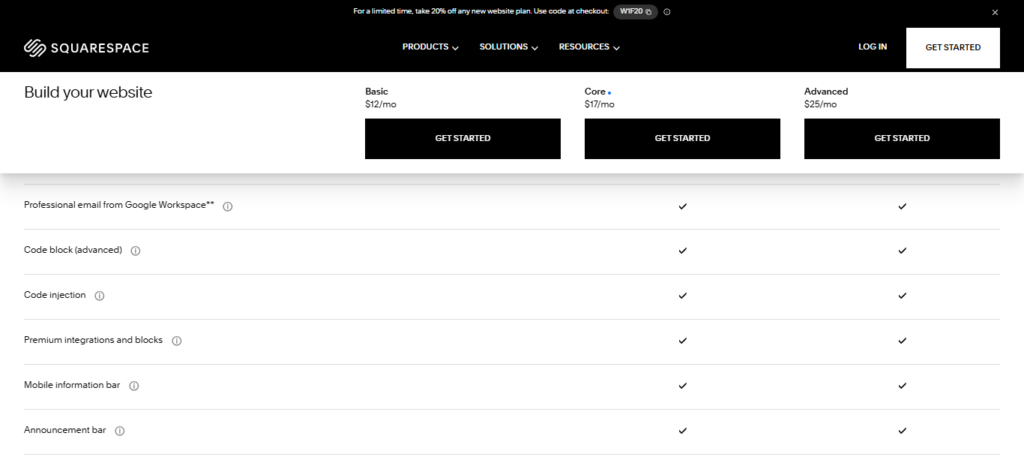The image size is (1024, 475).
Task: Click the Squarespace logo icon
Action: click(35, 47)
